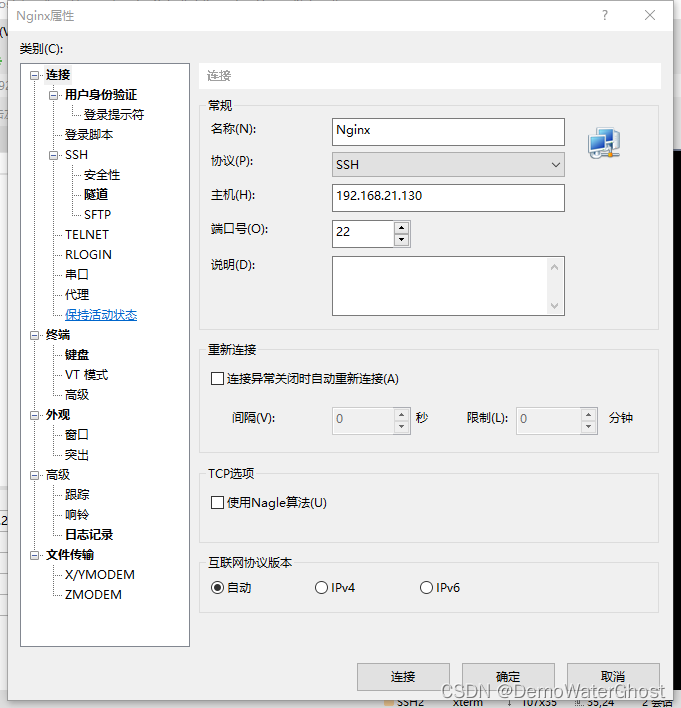Image resolution: width=681 pixels, height=708 pixels.
Task: Select 日志记录 under 高级
Action: coord(89,535)
